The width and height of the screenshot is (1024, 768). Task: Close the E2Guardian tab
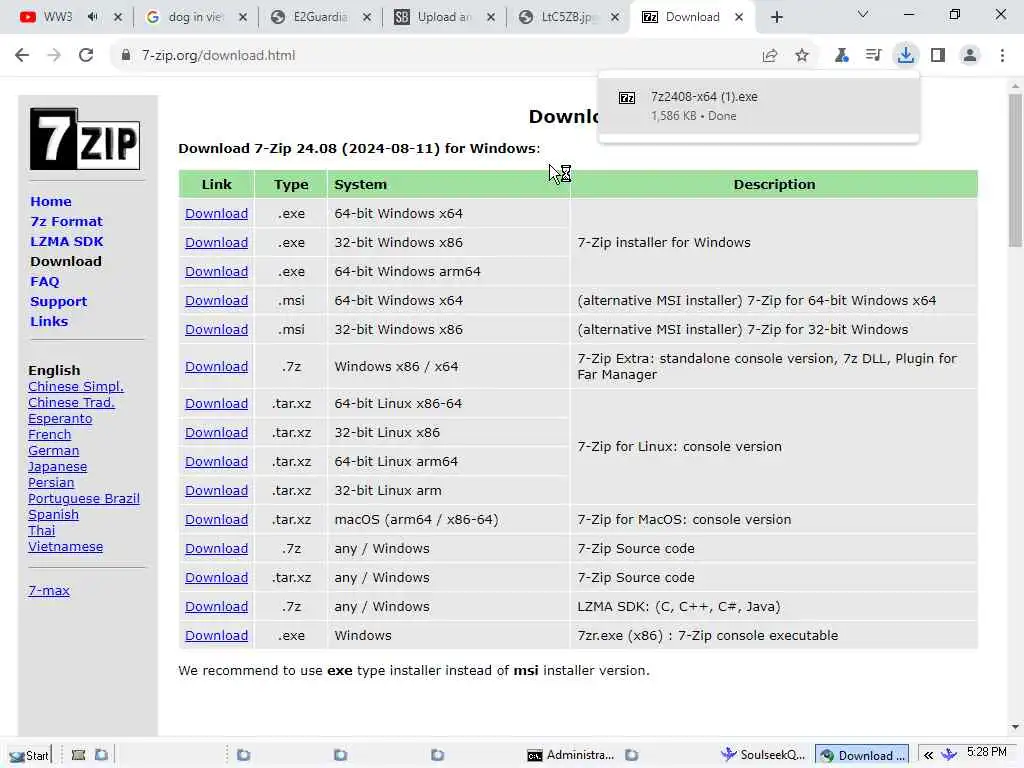[367, 17]
